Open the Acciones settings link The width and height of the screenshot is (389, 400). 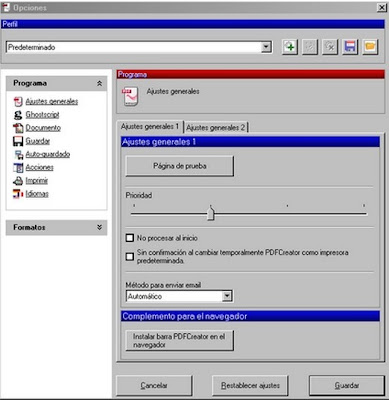coord(39,167)
